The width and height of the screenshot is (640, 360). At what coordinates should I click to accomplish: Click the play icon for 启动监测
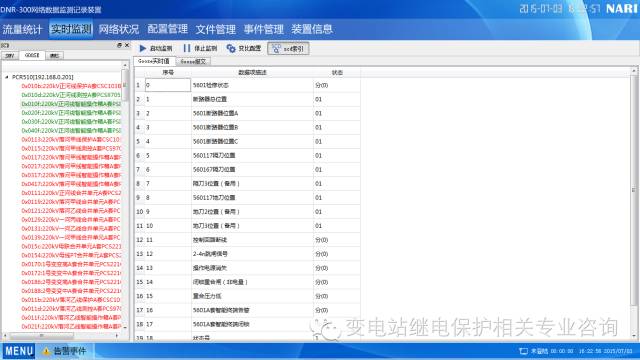pyautogui.click(x=142, y=48)
